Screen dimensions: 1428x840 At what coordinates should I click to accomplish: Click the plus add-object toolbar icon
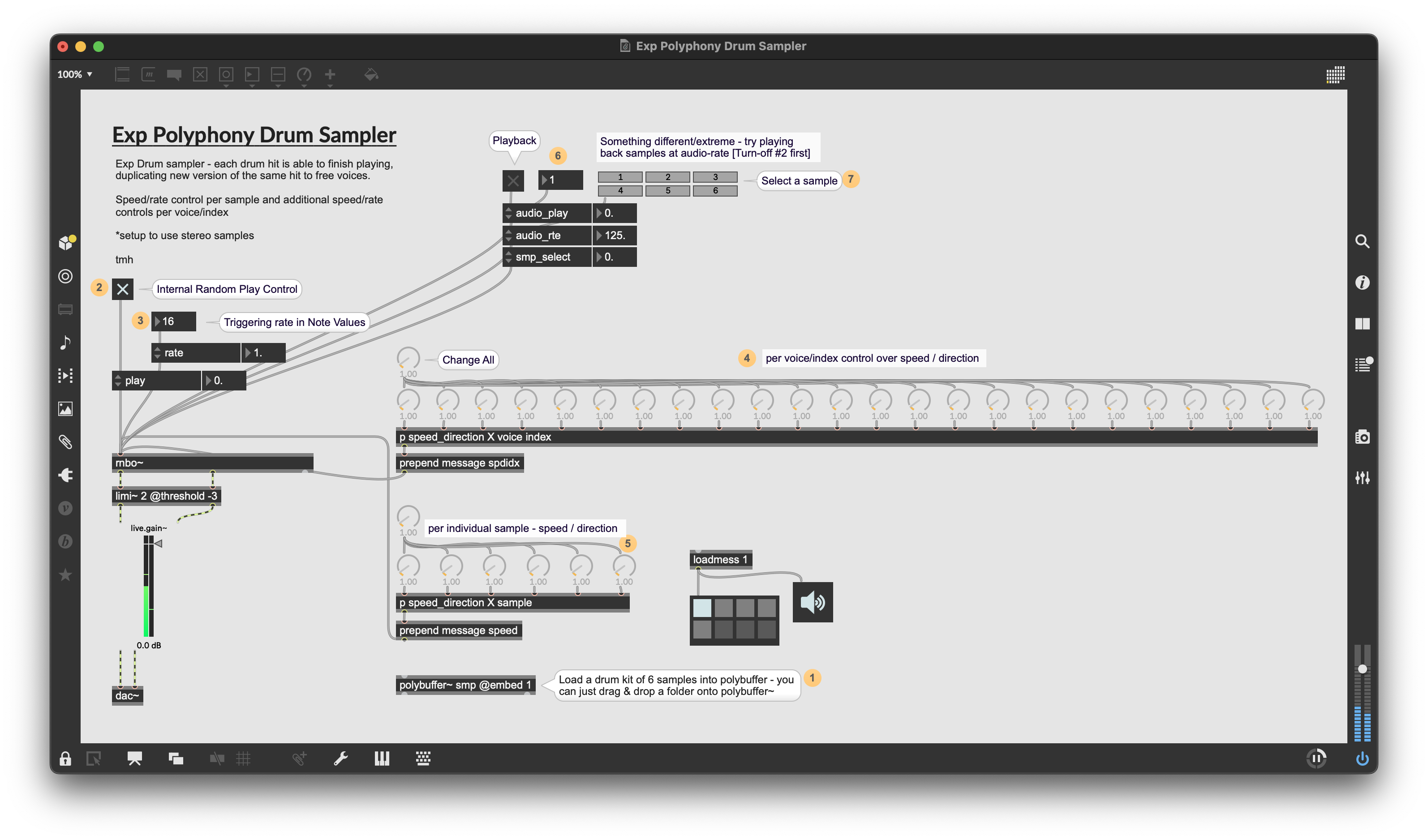(331, 74)
